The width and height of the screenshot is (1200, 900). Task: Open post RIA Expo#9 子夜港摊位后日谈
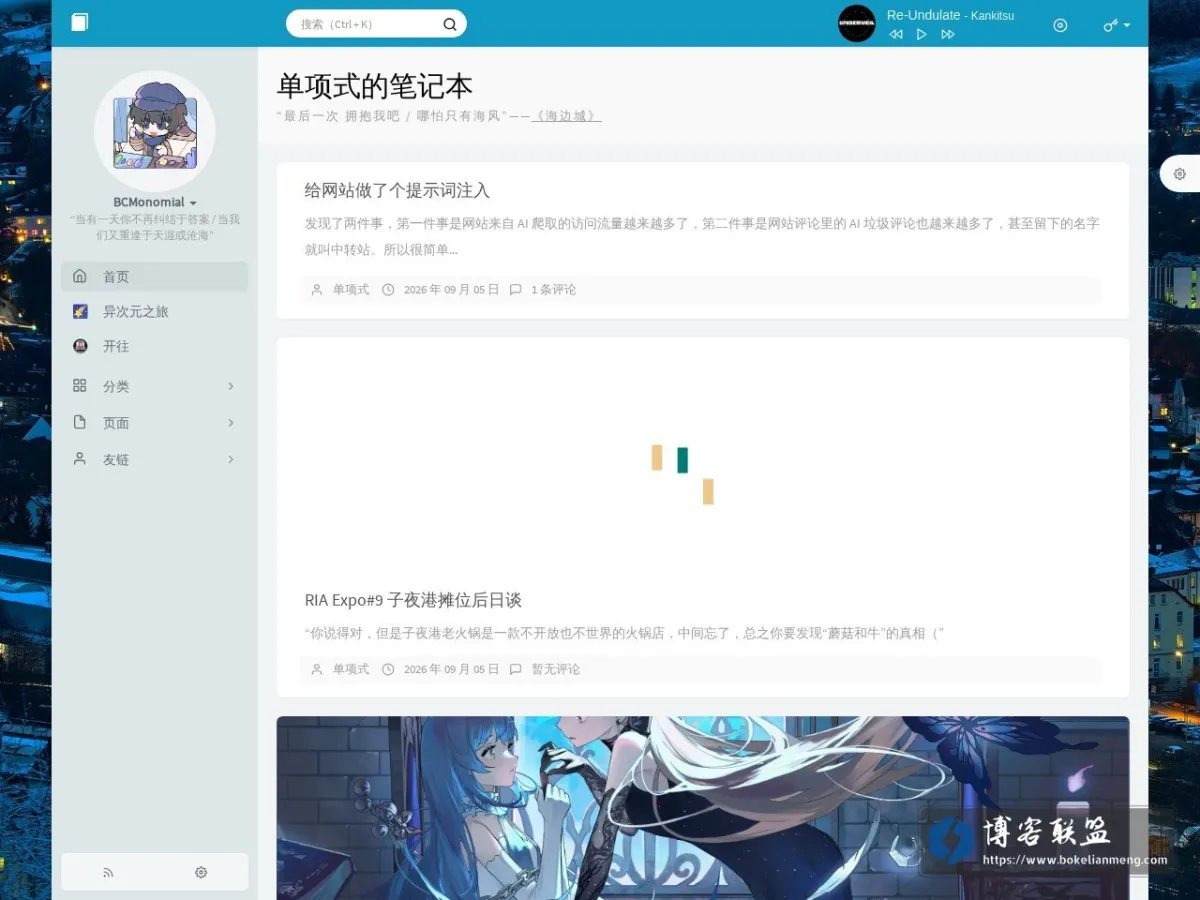[x=413, y=600]
